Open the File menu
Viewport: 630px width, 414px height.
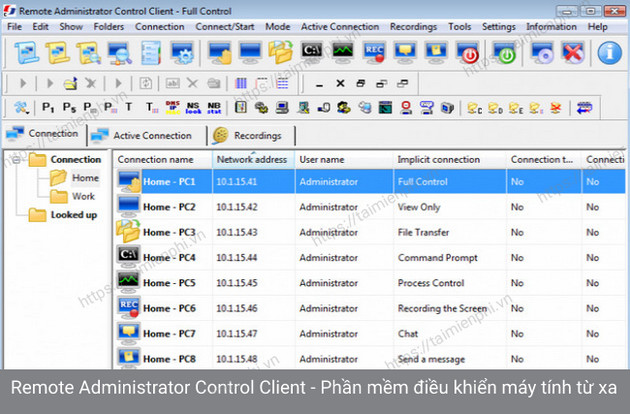click(14, 27)
